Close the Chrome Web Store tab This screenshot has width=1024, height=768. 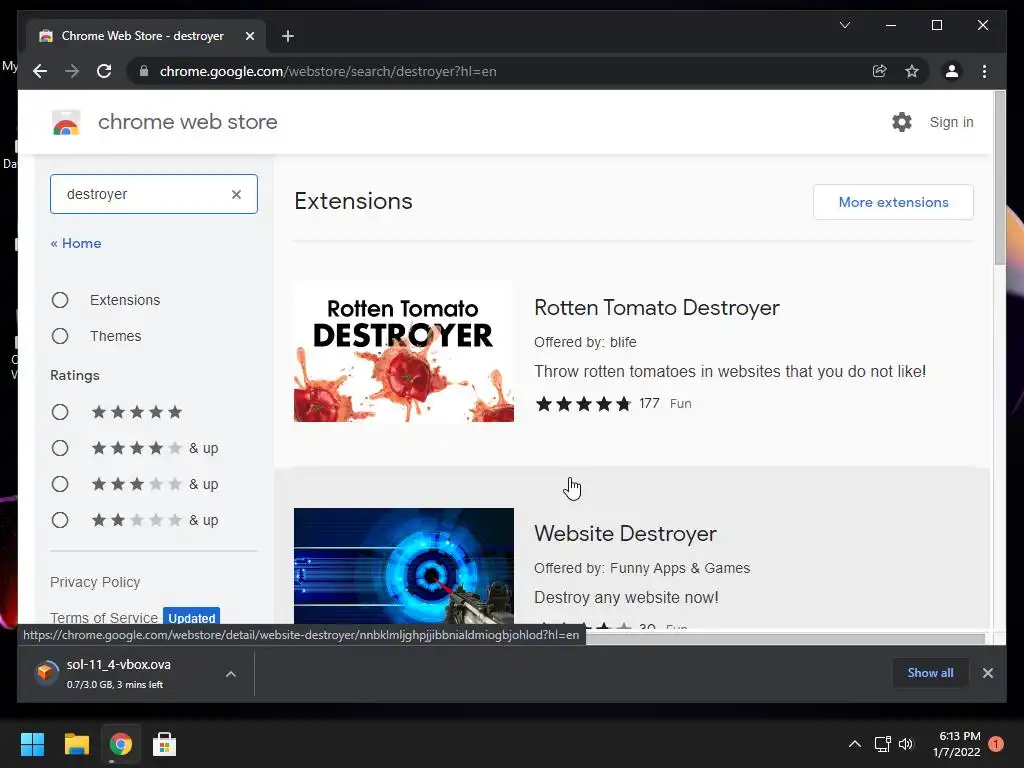pyautogui.click(x=249, y=36)
